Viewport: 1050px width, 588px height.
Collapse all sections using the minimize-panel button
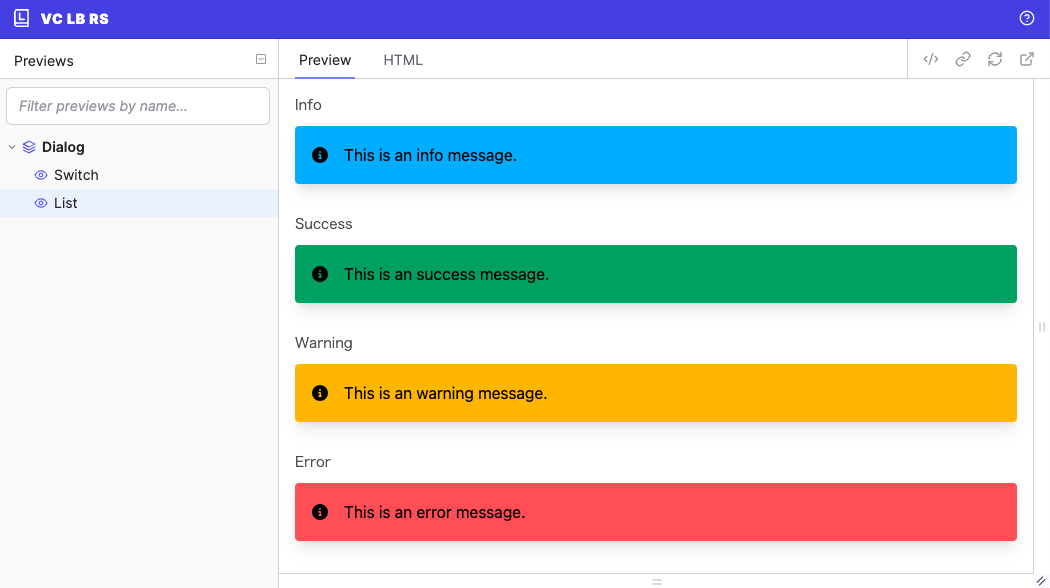(261, 59)
